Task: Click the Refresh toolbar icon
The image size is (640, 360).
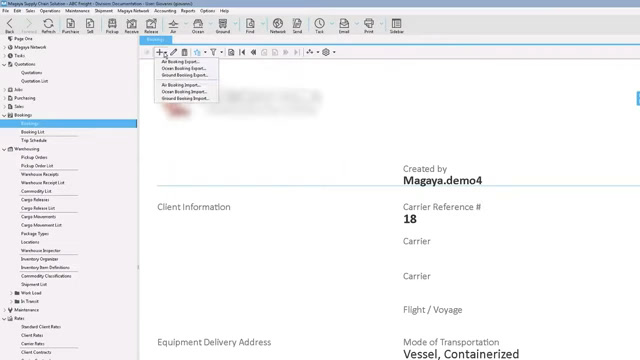Action: 48,24
